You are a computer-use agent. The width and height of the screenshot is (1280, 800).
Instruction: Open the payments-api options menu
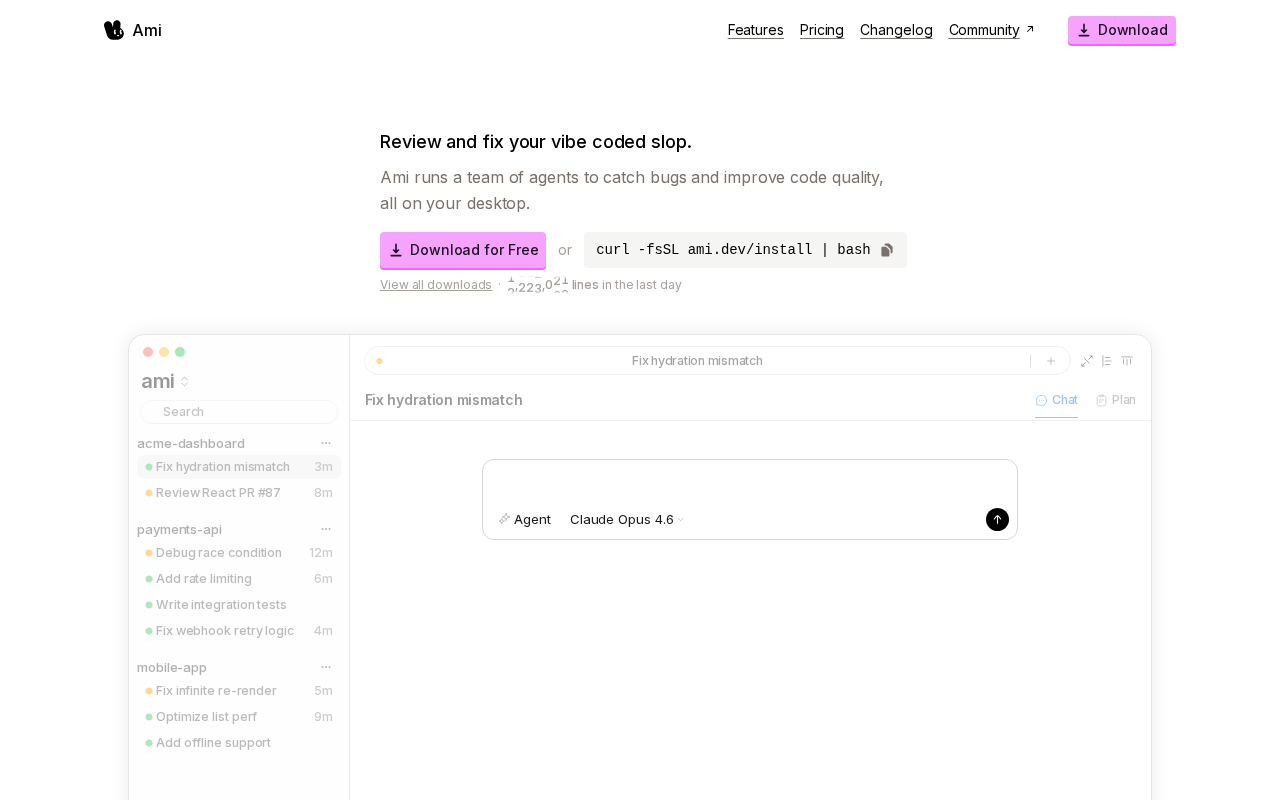[x=326, y=529]
